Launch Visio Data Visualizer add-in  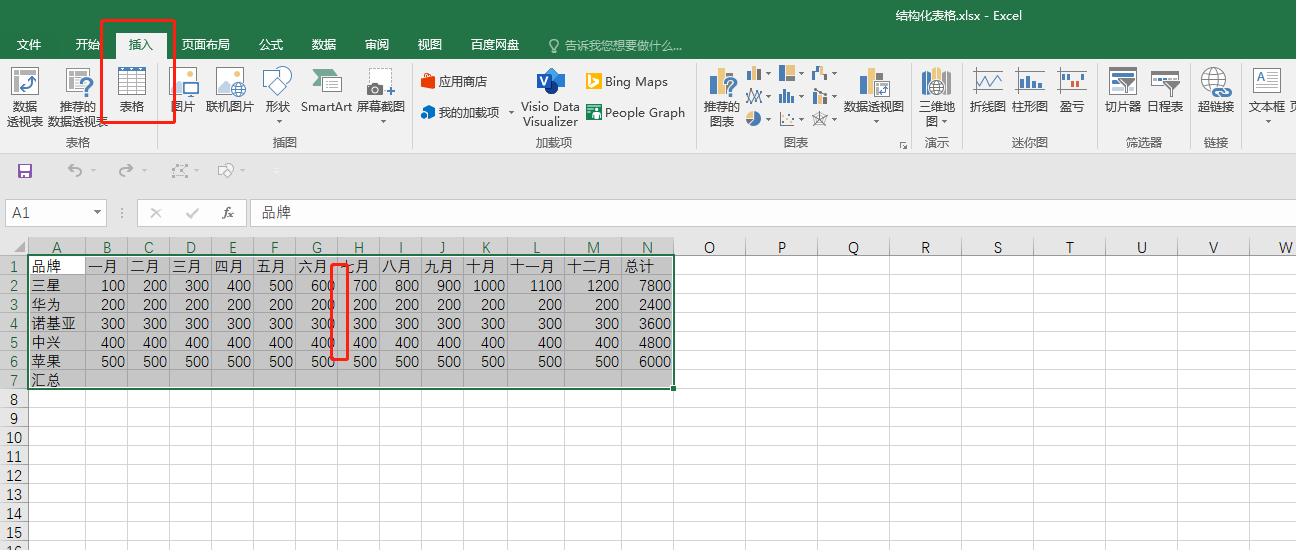click(x=550, y=98)
